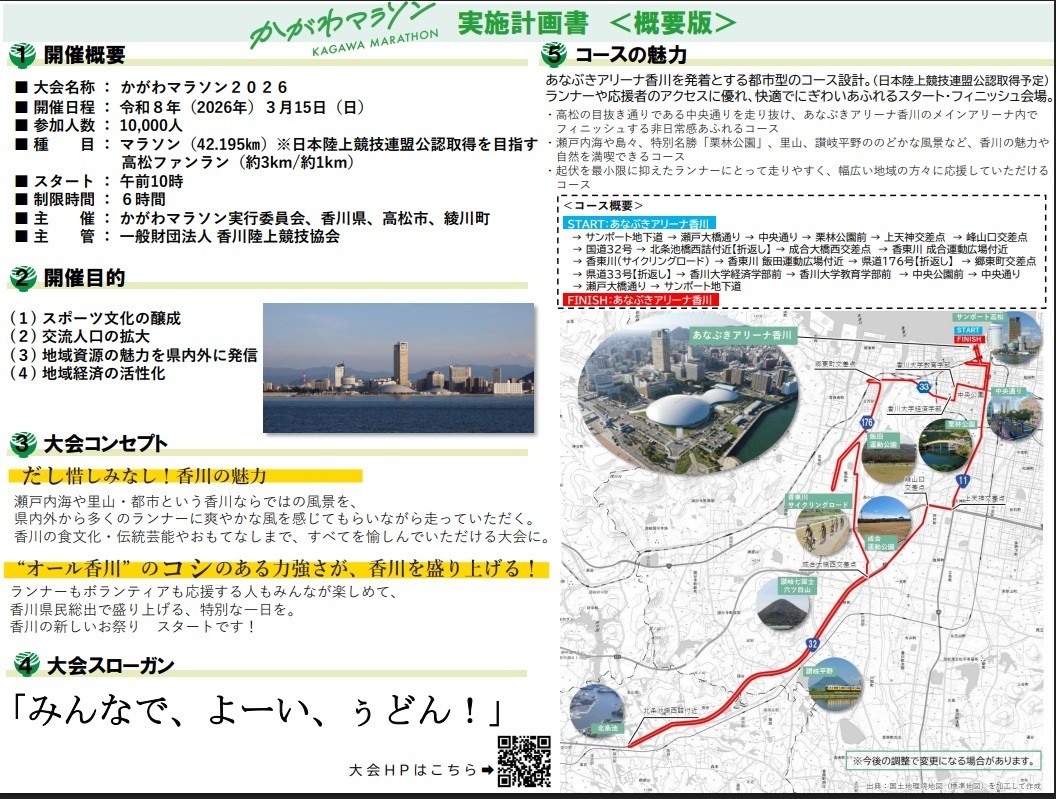Viewport: 1056px width, 799px height.
Task: Click the blue START label on map
Action: pyautogui.click(x=970, y=329)
